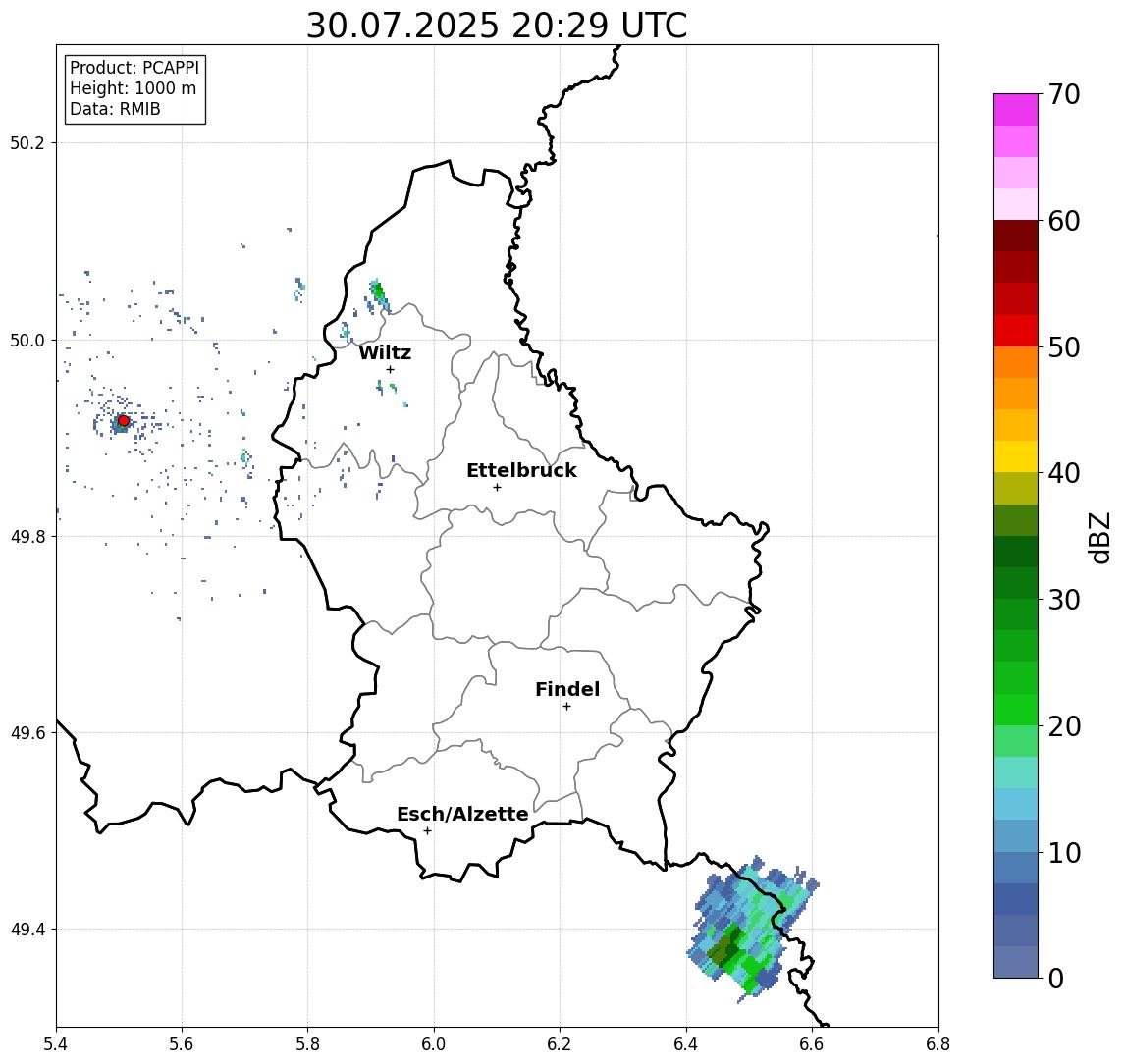Screen dimensions: 1124x1064
Task: Click the bright red colorbar swatch near 50
Action: (1016, 331)
